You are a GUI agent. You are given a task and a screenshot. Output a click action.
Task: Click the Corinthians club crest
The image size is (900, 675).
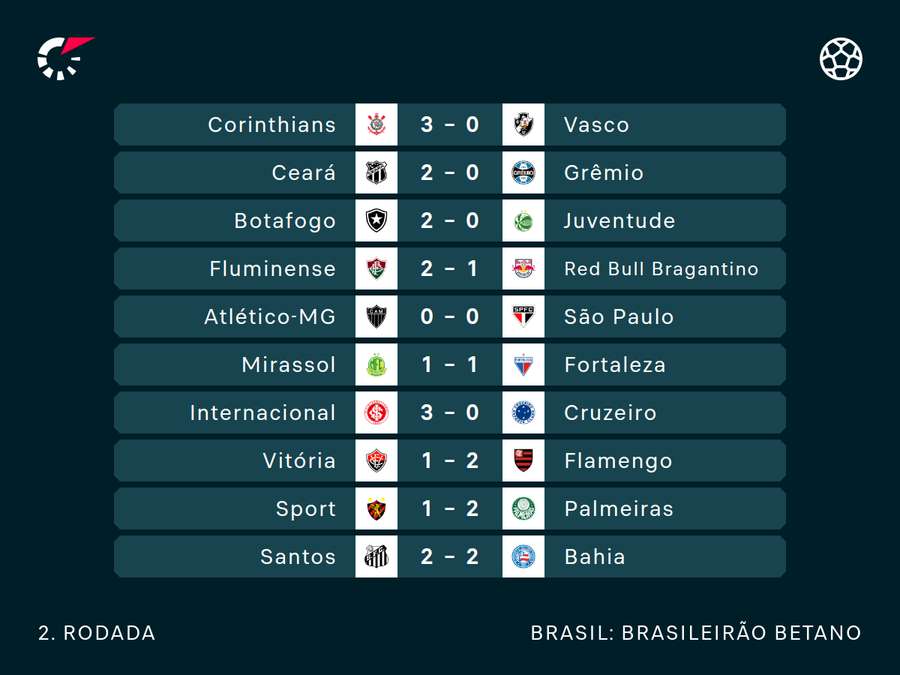[x=376, y=125]
